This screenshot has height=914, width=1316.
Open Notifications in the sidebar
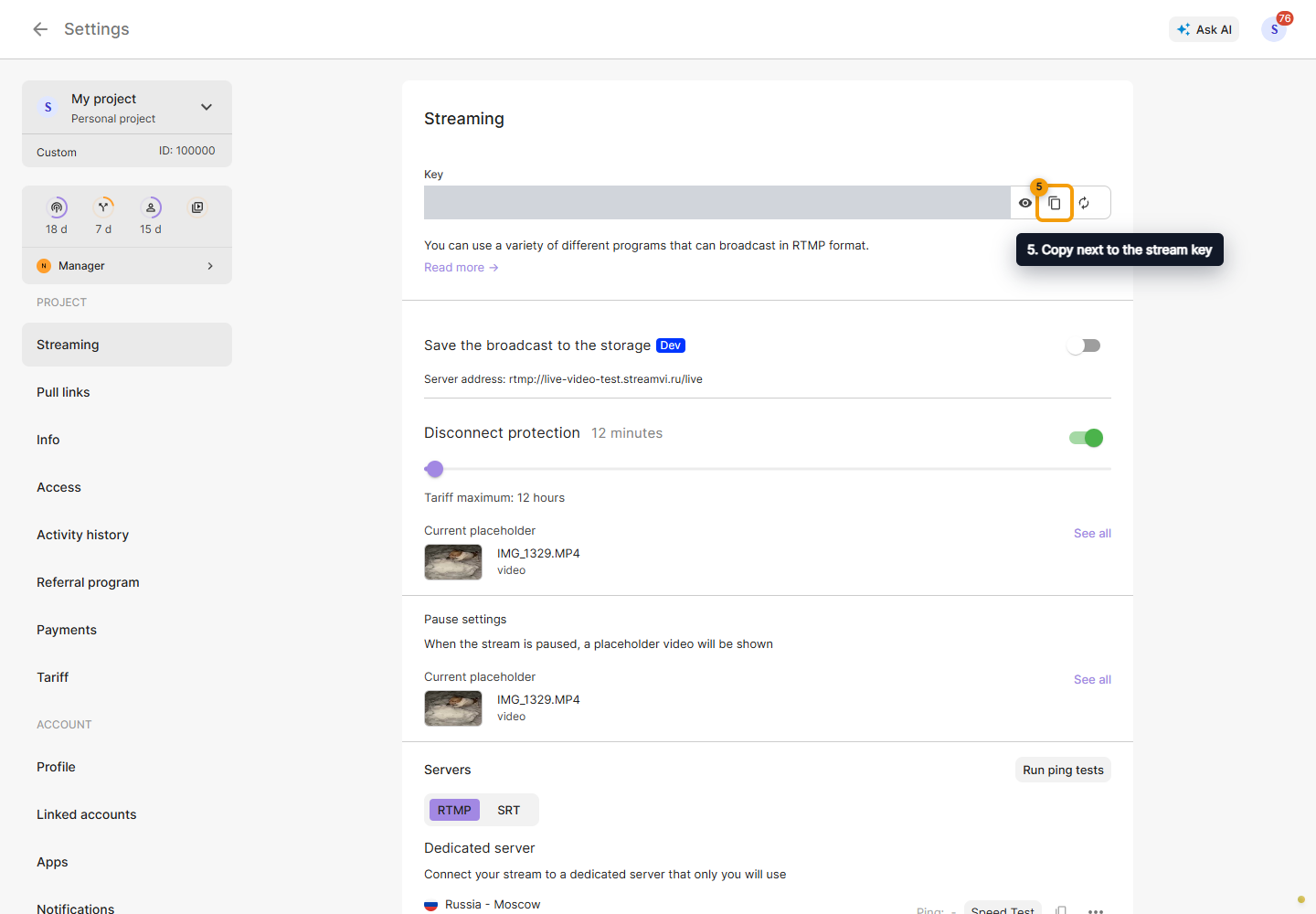point(127,908)
